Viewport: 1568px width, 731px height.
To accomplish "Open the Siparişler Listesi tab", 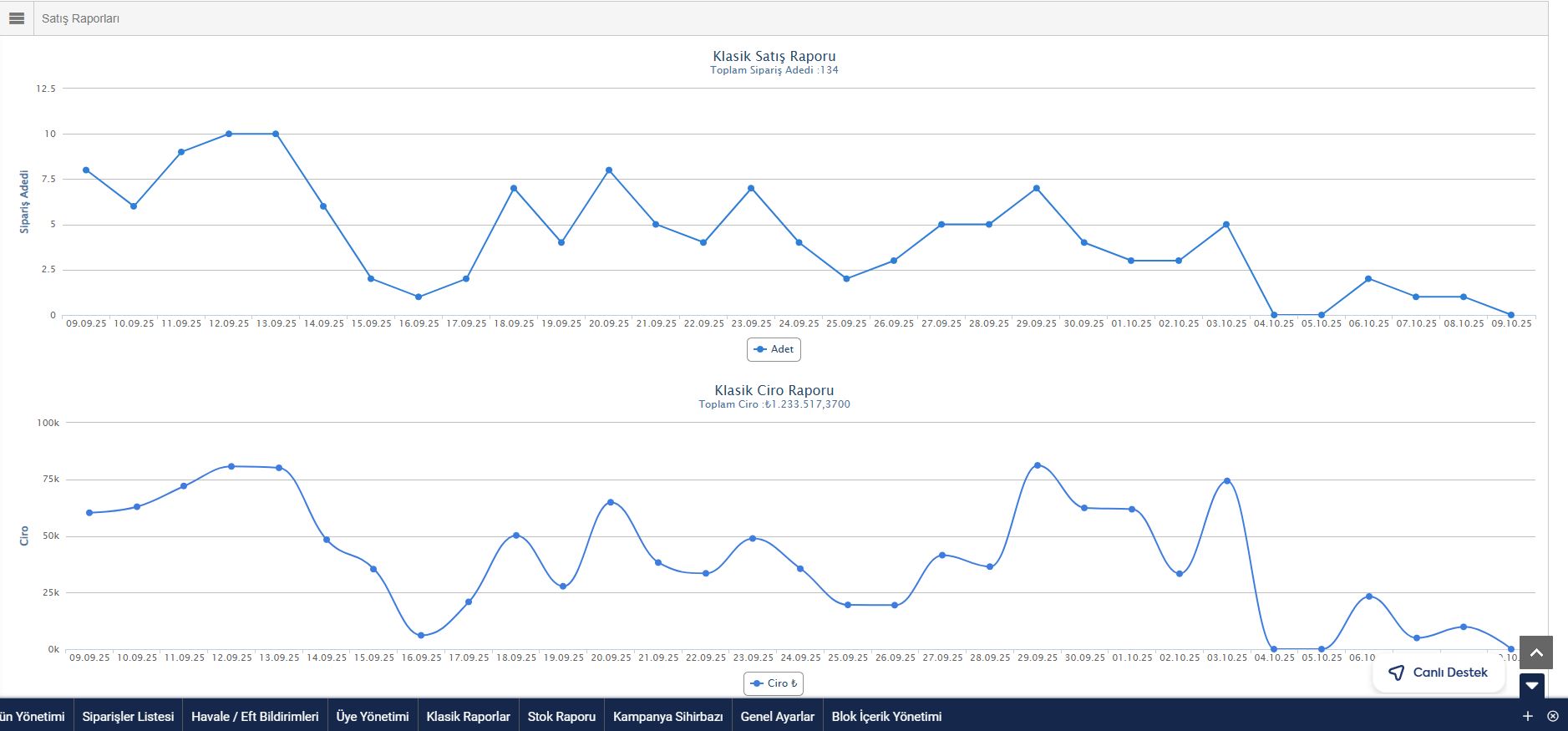I will (x=128, y=716).
